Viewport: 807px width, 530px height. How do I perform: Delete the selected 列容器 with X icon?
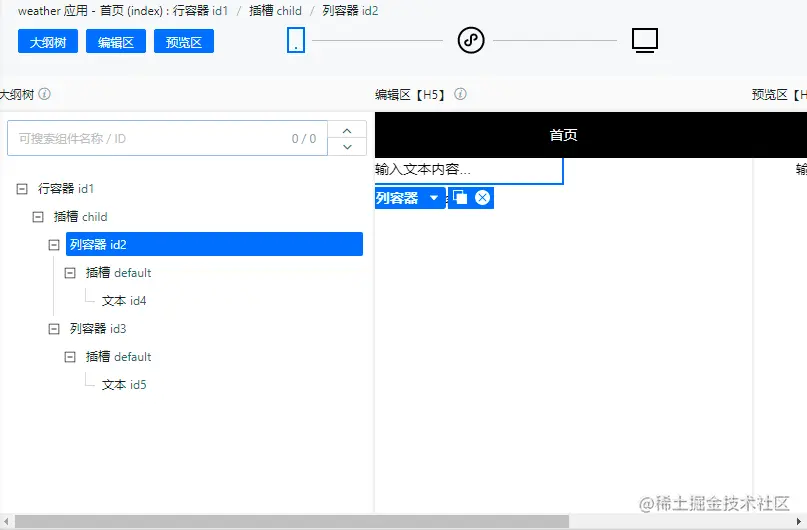483,198
